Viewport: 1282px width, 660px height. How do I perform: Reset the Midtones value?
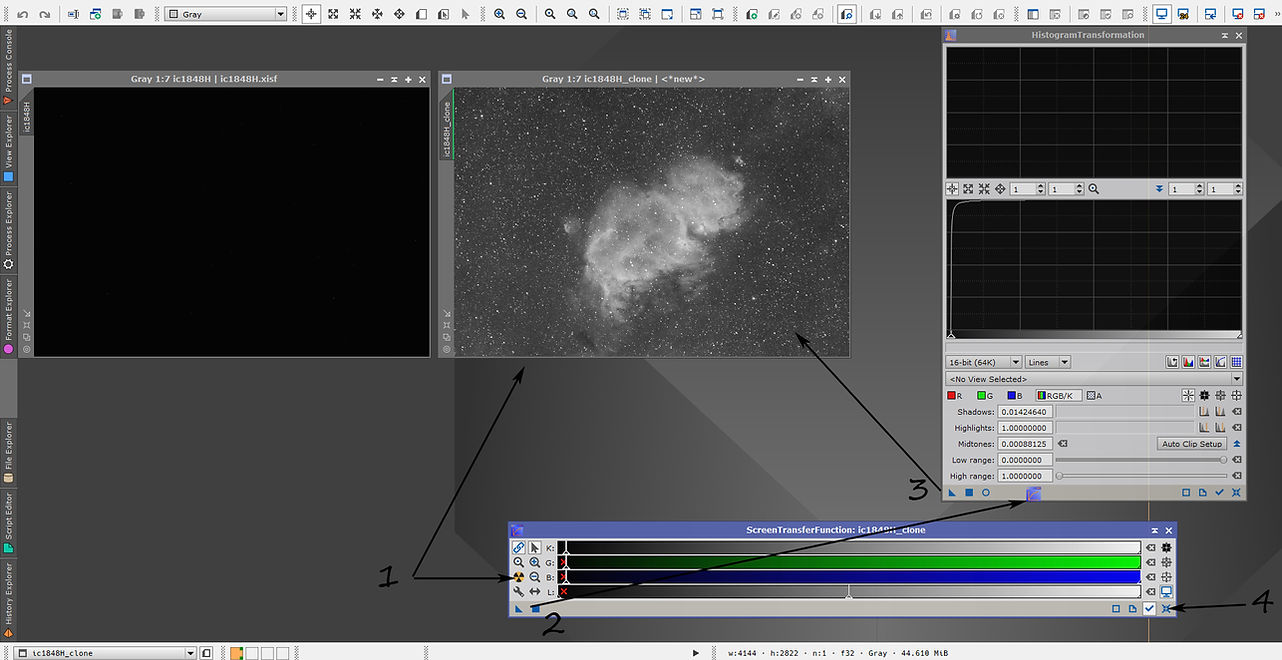tap(1063, 444)
